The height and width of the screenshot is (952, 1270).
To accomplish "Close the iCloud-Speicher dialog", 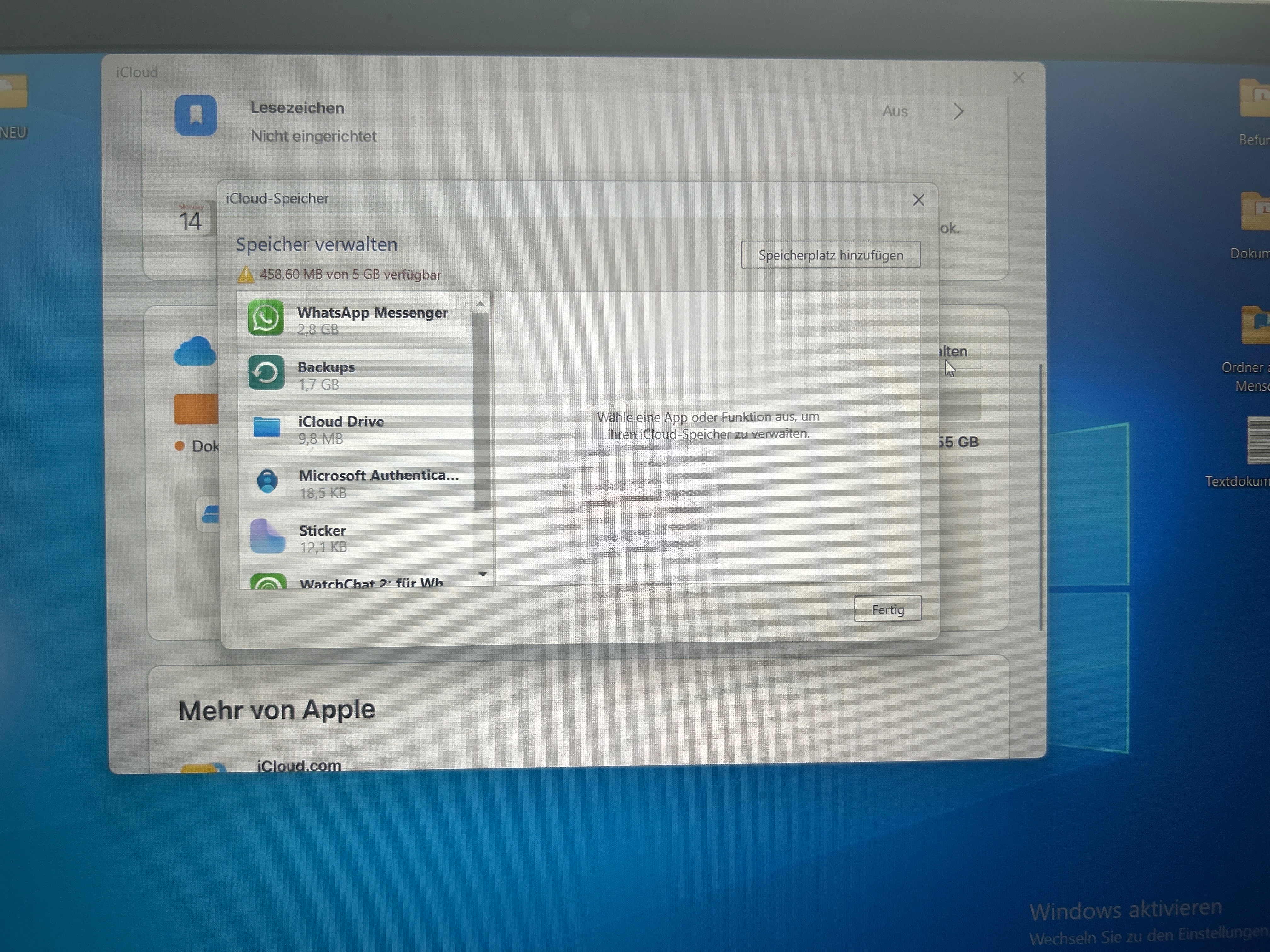I will click(x=918, y=200).
